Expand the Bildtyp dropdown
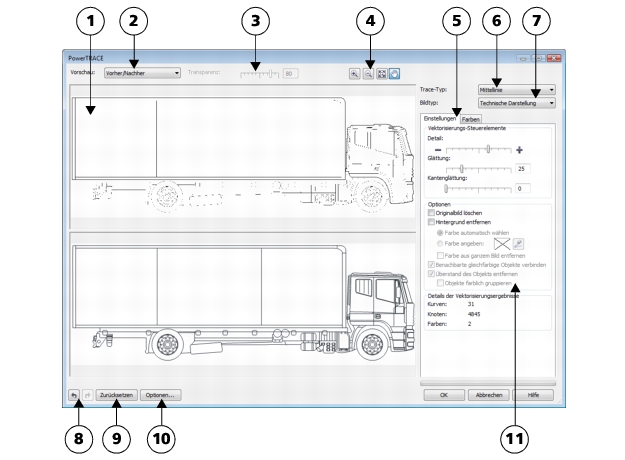Image resolution: width=625 pixels, height=460 pixels. click(517, 102)
